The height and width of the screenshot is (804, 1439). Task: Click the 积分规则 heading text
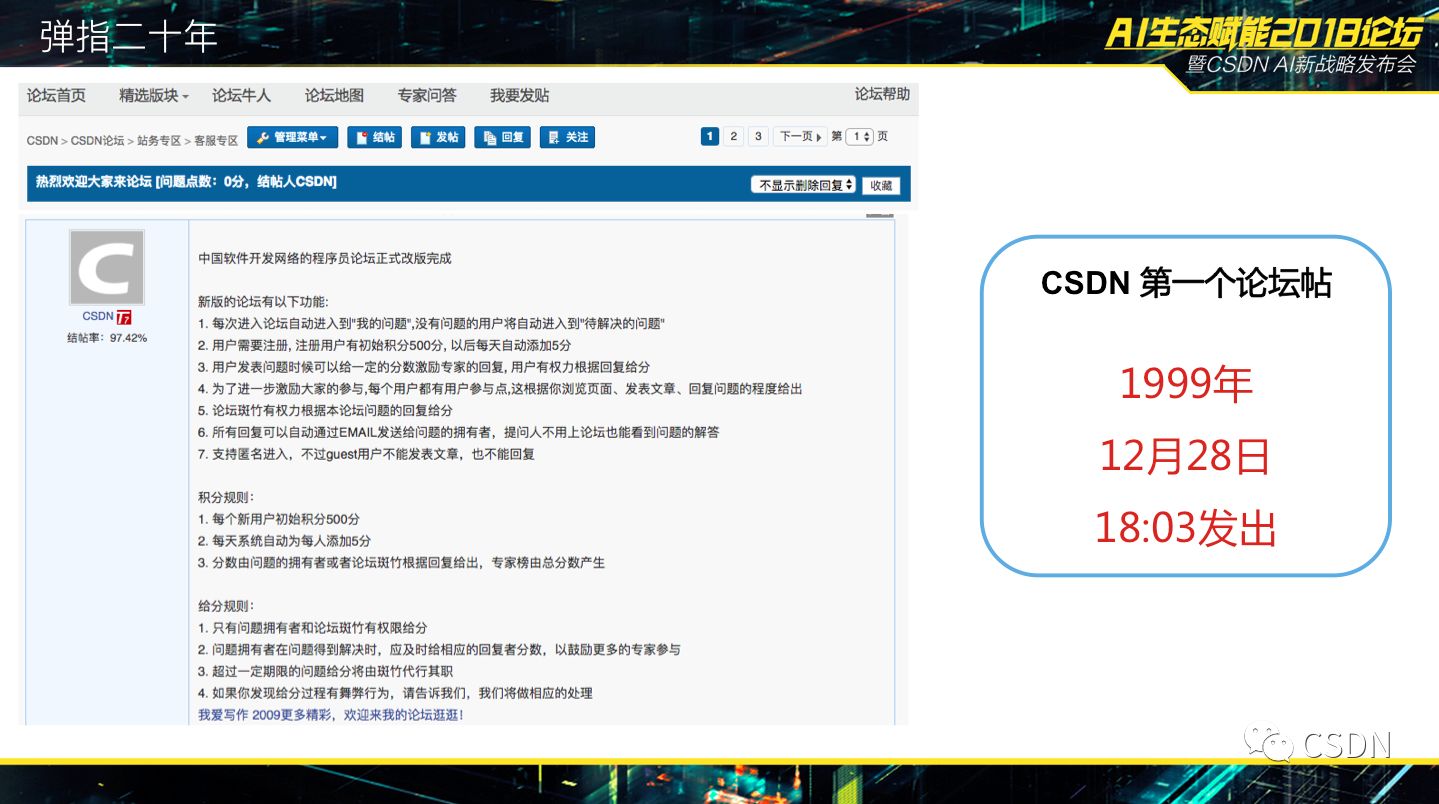[226, 497]
